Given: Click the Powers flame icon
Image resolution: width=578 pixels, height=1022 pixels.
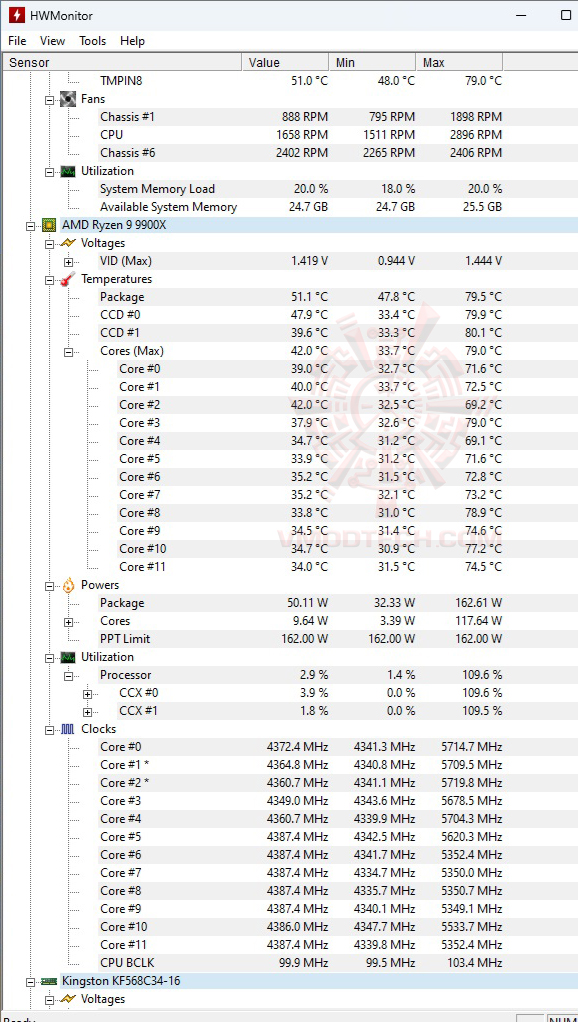Looking at the screenshot, I should point(68,585).
